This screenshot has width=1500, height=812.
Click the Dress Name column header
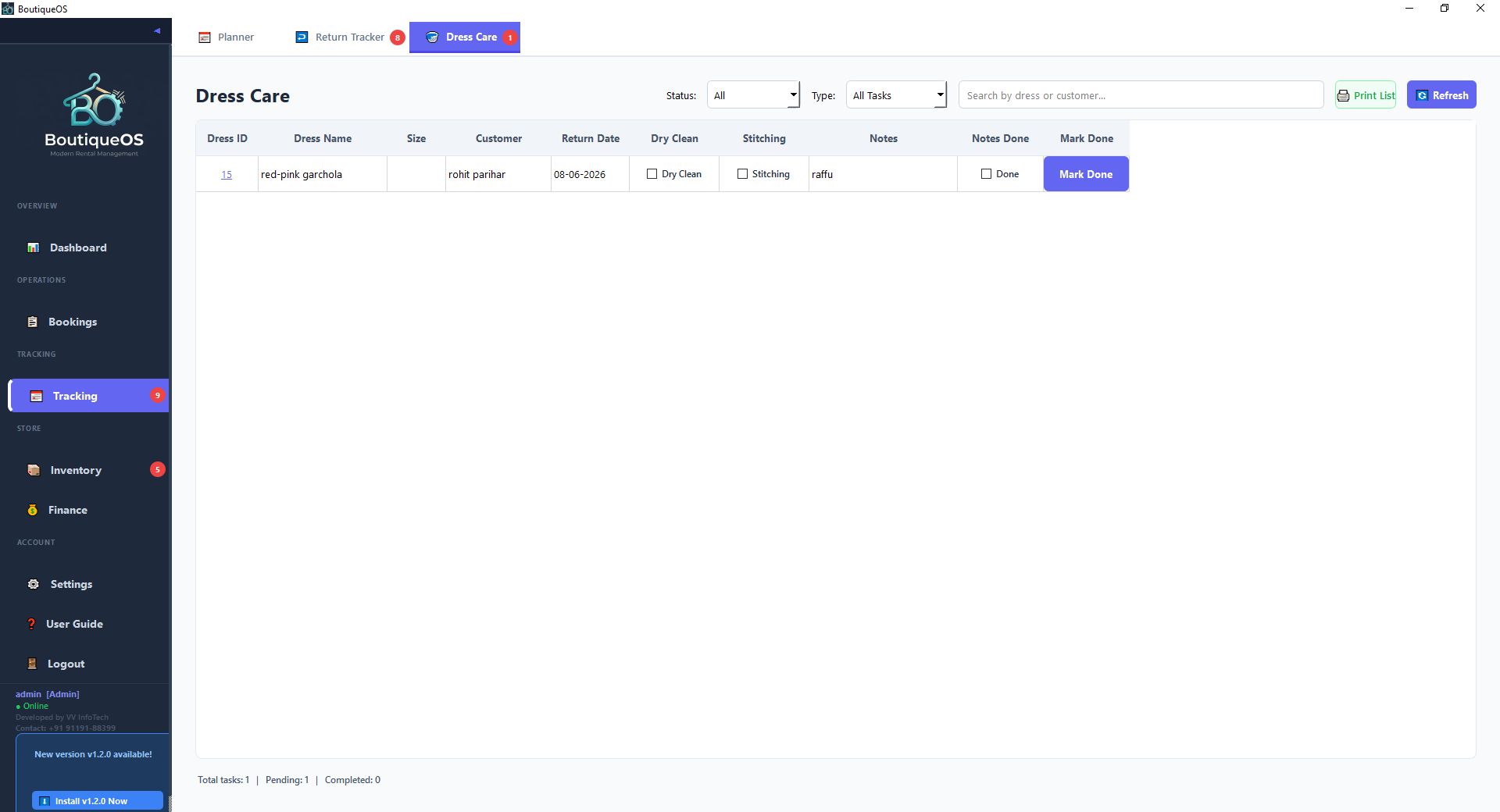[323, 138]
